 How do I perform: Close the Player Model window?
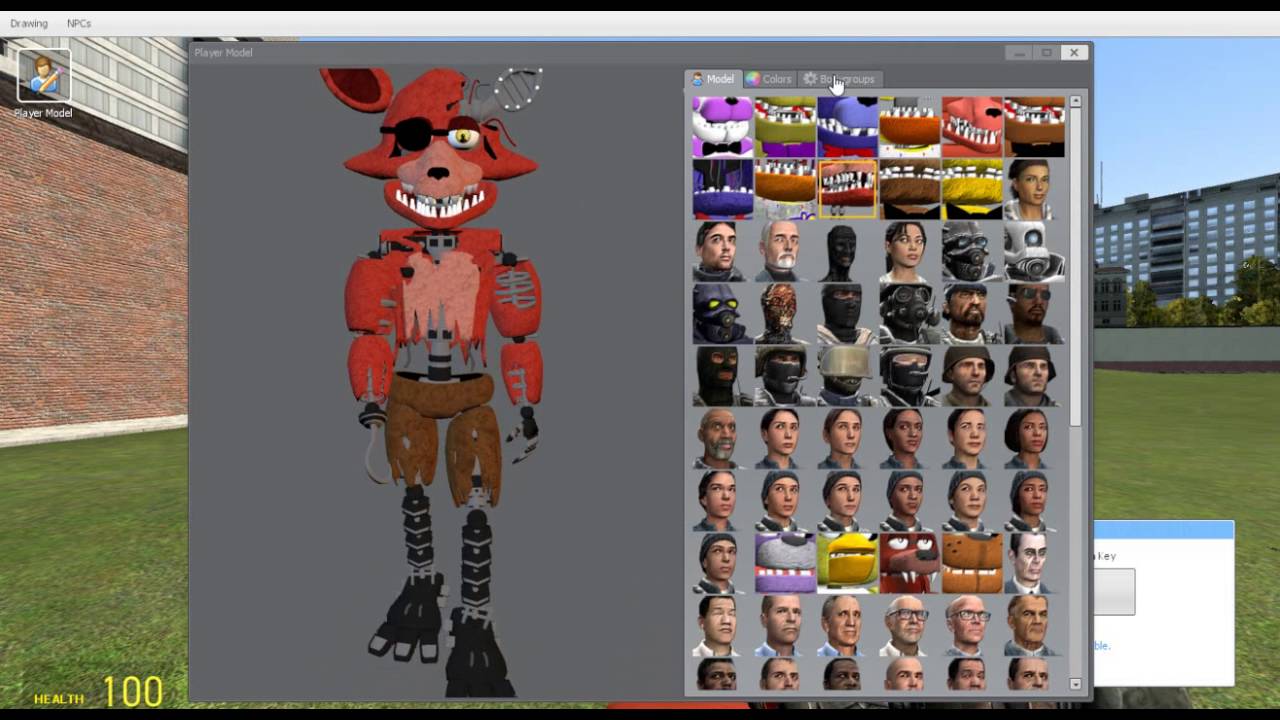(1074, 52)
